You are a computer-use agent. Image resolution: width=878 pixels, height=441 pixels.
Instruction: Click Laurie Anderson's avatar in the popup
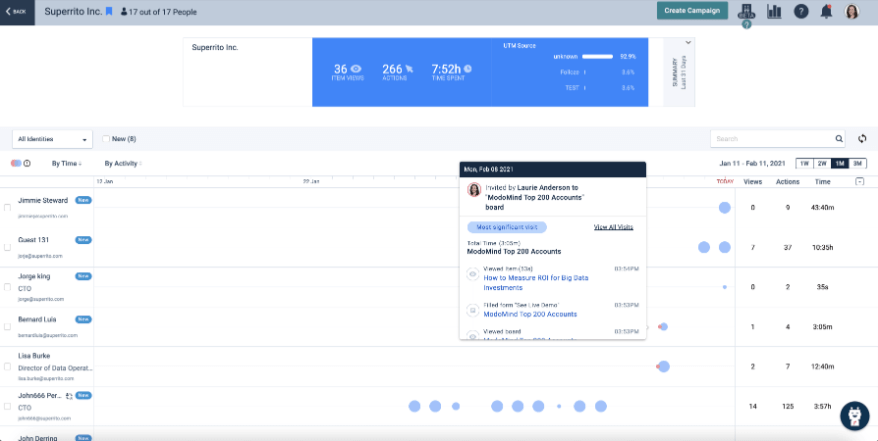(474, 189)
